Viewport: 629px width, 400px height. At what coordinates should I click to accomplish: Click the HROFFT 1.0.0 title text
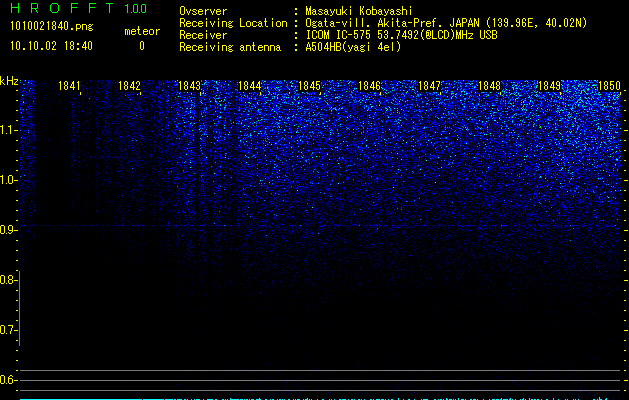[x=78, y=8]
